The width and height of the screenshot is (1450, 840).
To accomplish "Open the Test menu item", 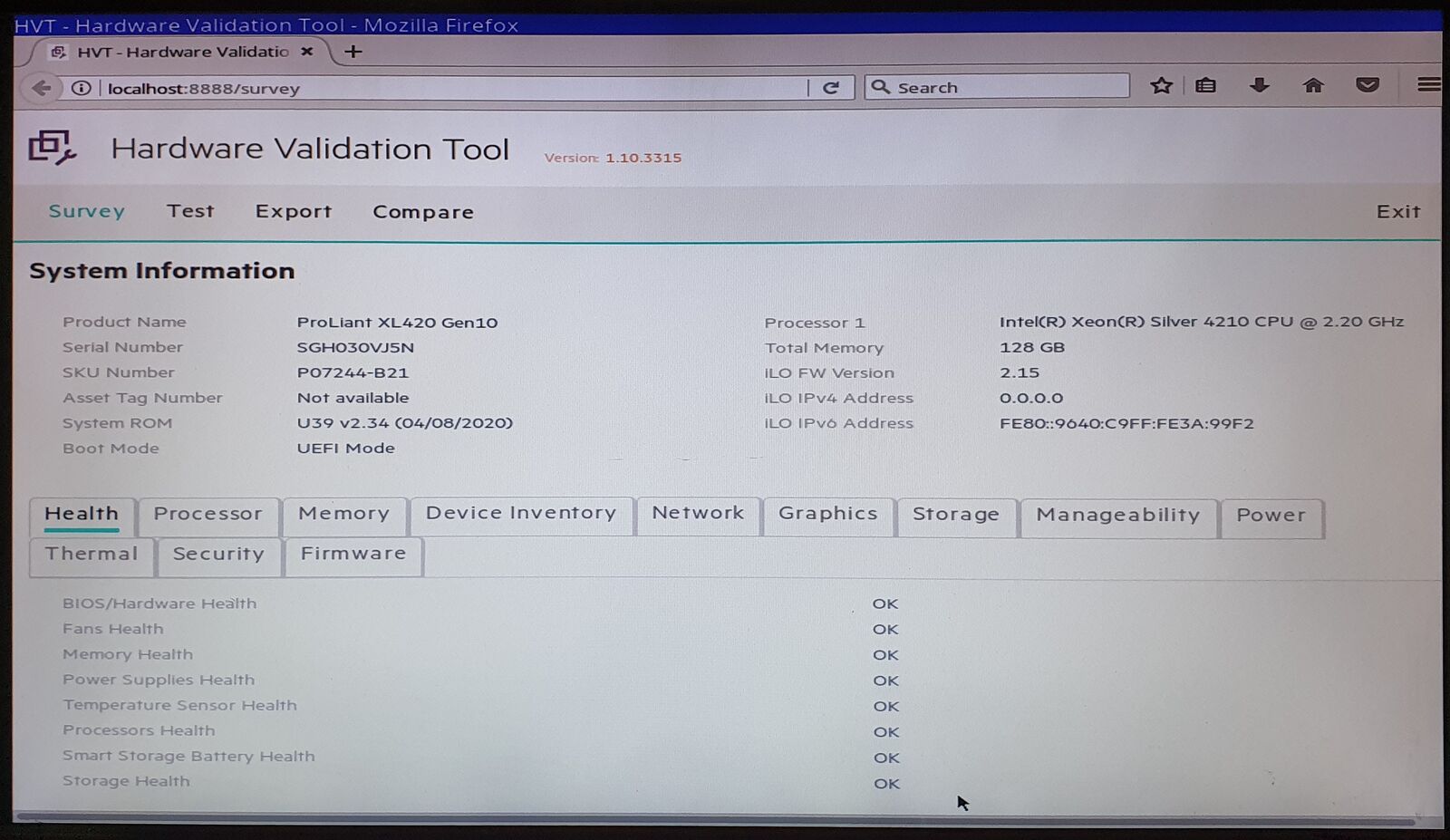I will click(190, 211).
